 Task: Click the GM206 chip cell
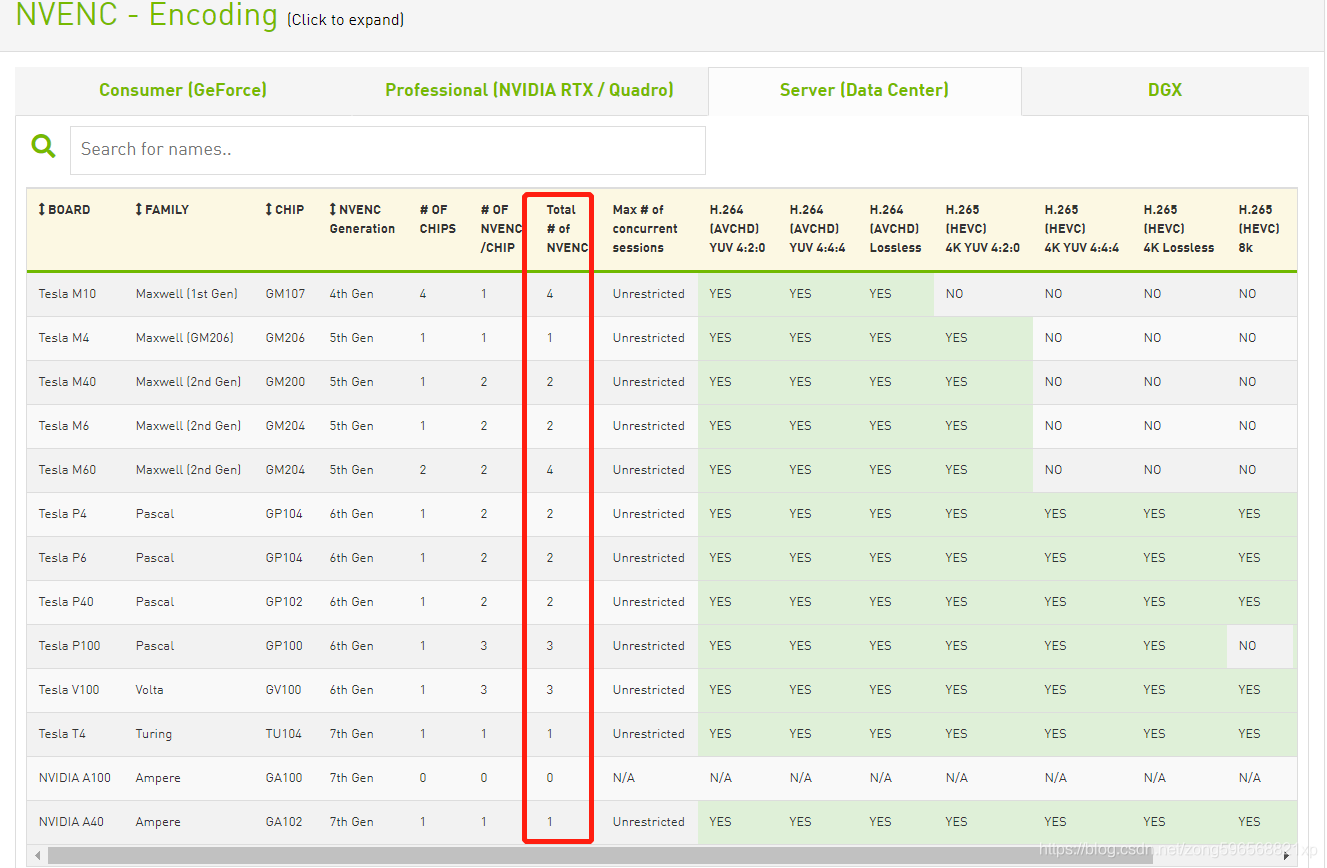tap(286, 338)
